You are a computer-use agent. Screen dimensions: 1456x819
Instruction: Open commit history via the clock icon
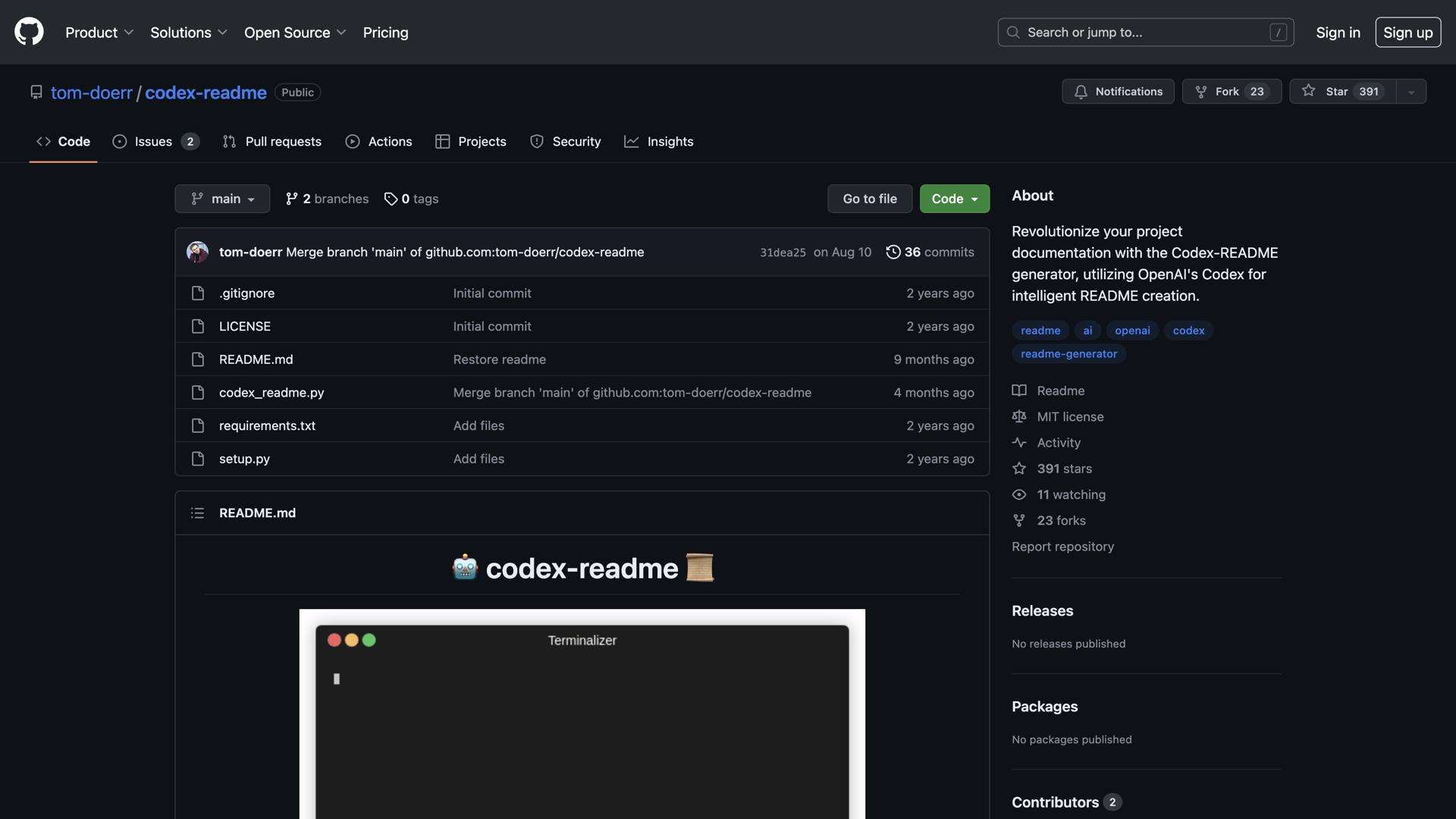pos(893,252)
